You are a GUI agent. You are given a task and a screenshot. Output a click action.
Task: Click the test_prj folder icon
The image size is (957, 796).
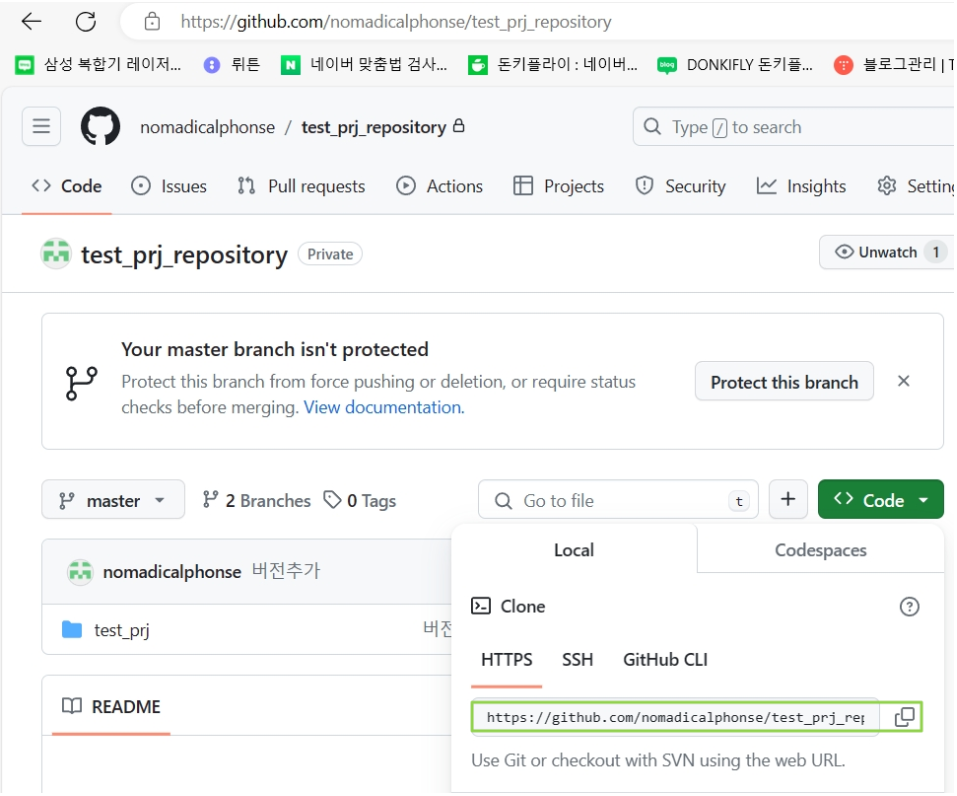click(x=72, y=629)
